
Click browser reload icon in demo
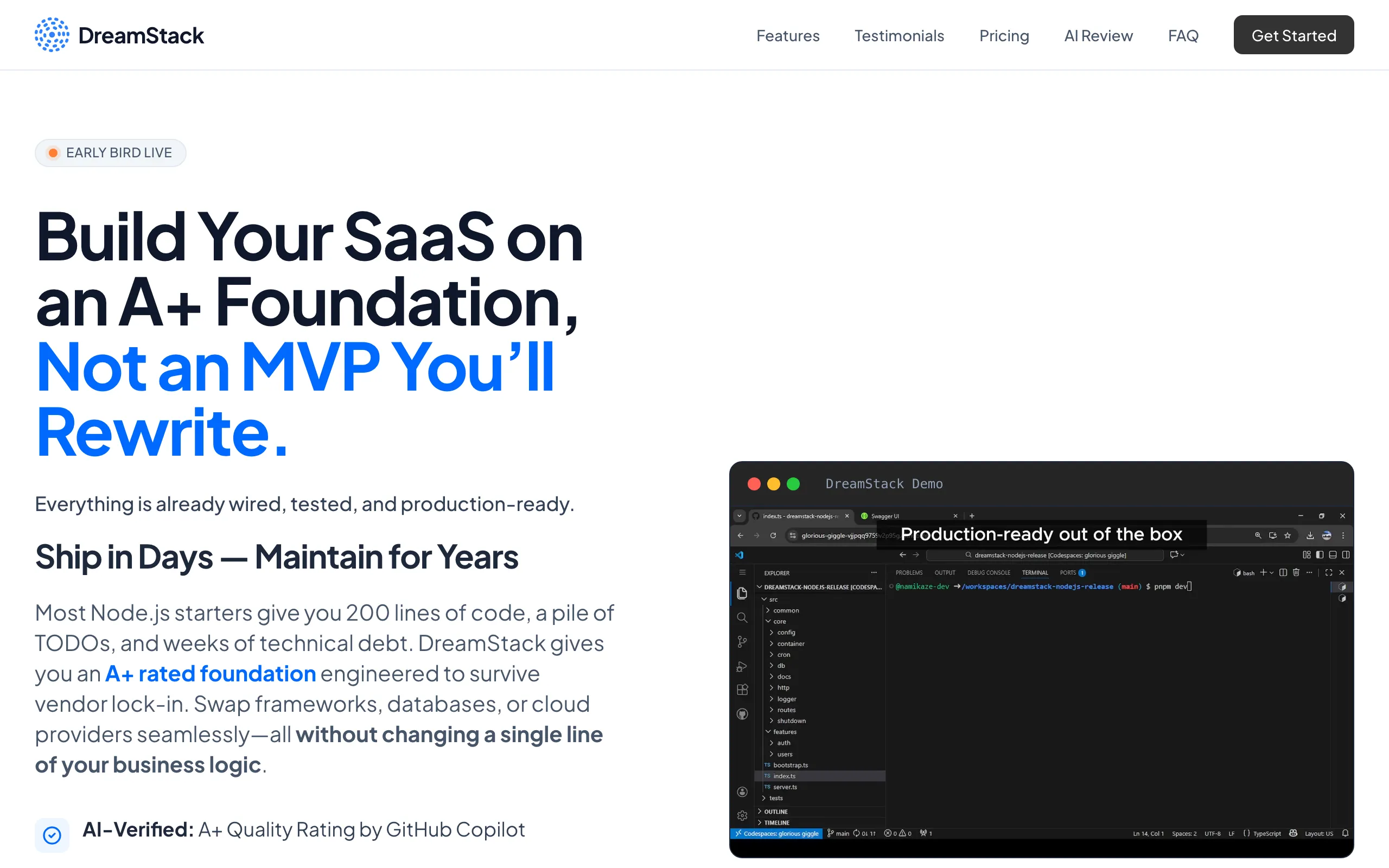pyautogui.click(x=773, y=535)
